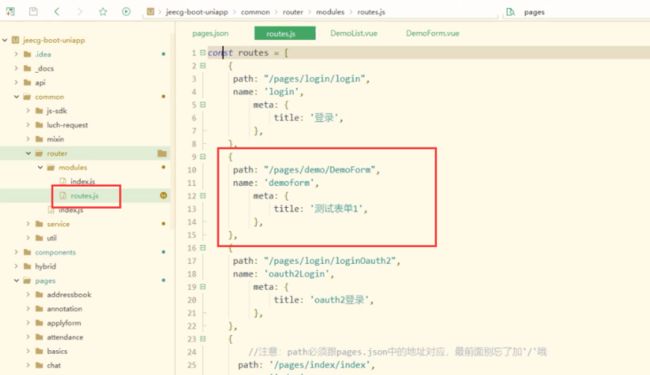Click the .idea folder icon

tap(27, 54)
